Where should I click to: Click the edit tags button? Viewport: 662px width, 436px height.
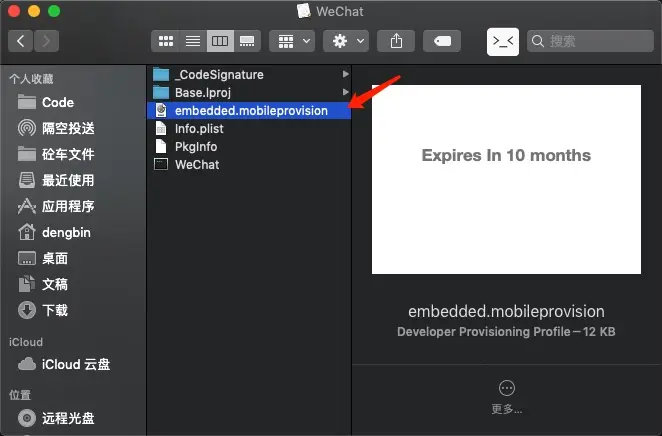[442, 41]
